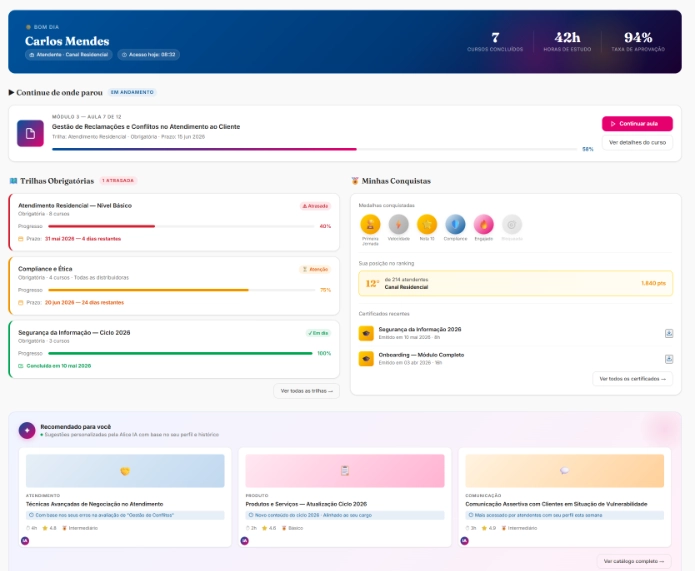Click the locked grey target medal
Image resolution: width=695 pixels, height=571 pixels.
tap(512, 224)
